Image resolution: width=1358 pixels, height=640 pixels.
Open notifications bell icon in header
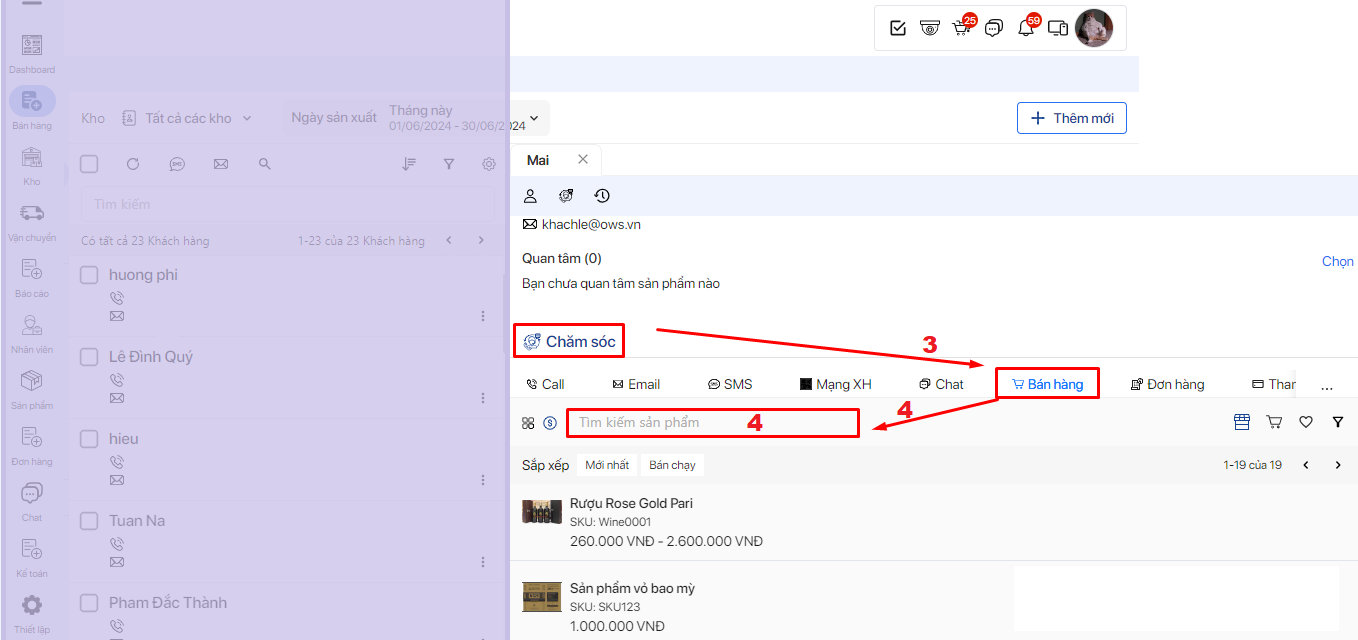click(1025, 28)
